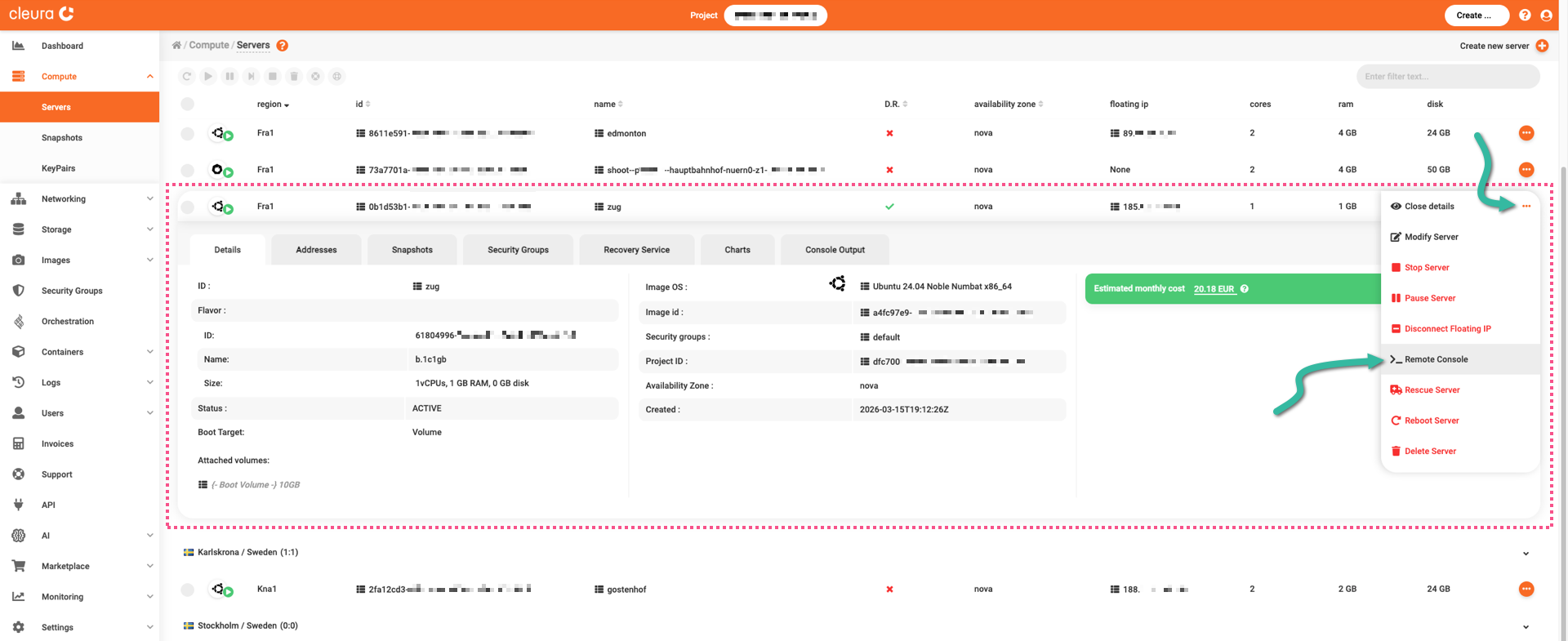Click the rescue lifebuoy icon in the servers toolbar
1568x641 pixels.
tap(315, 76)
